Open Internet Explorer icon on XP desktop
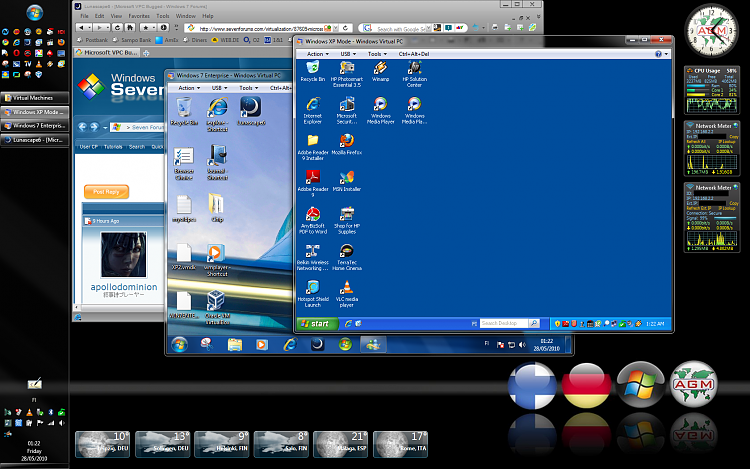The height and width of the screenshot is (469, 750). (312, 111)
